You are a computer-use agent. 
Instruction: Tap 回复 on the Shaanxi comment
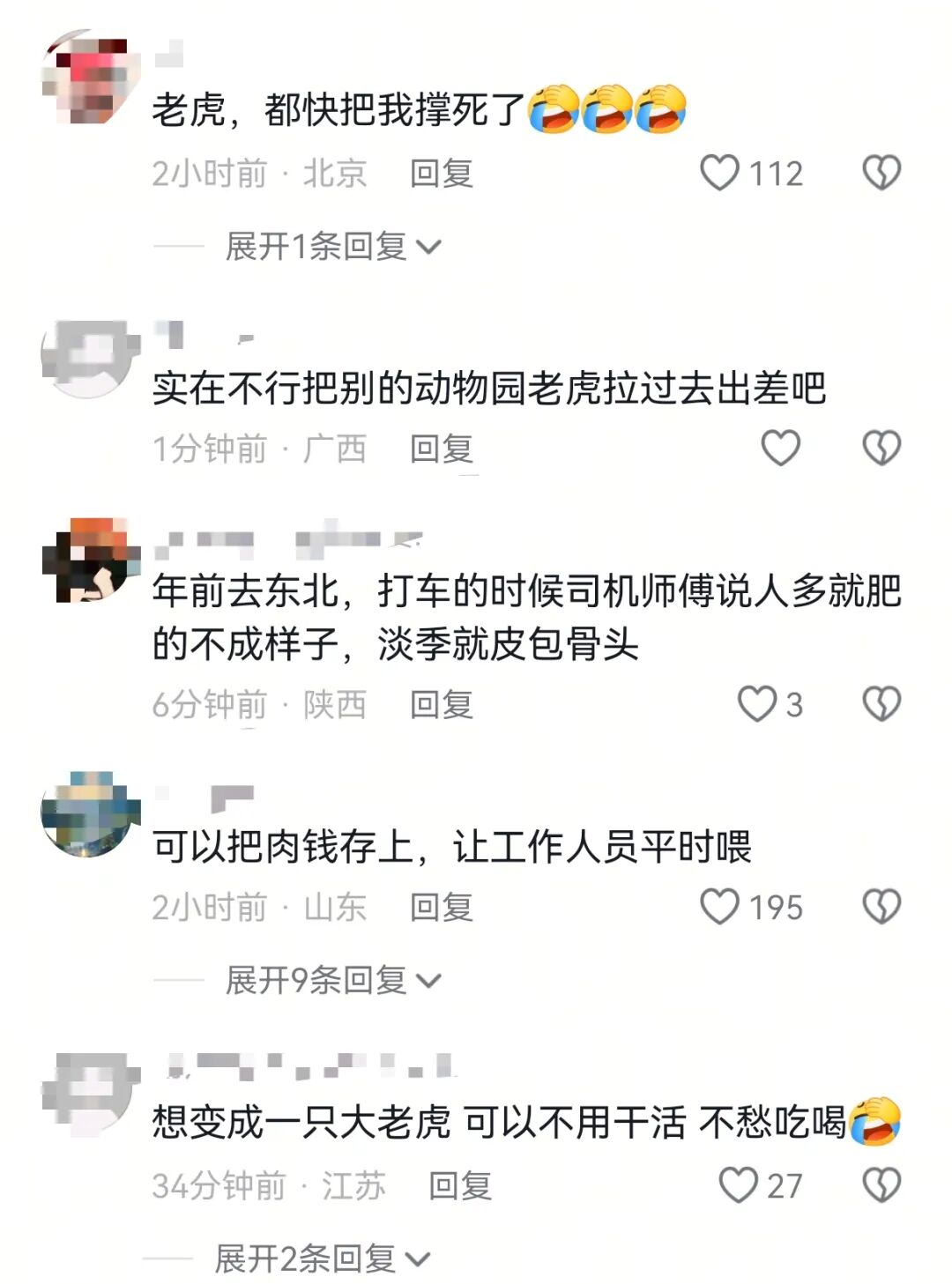point(442,705)
